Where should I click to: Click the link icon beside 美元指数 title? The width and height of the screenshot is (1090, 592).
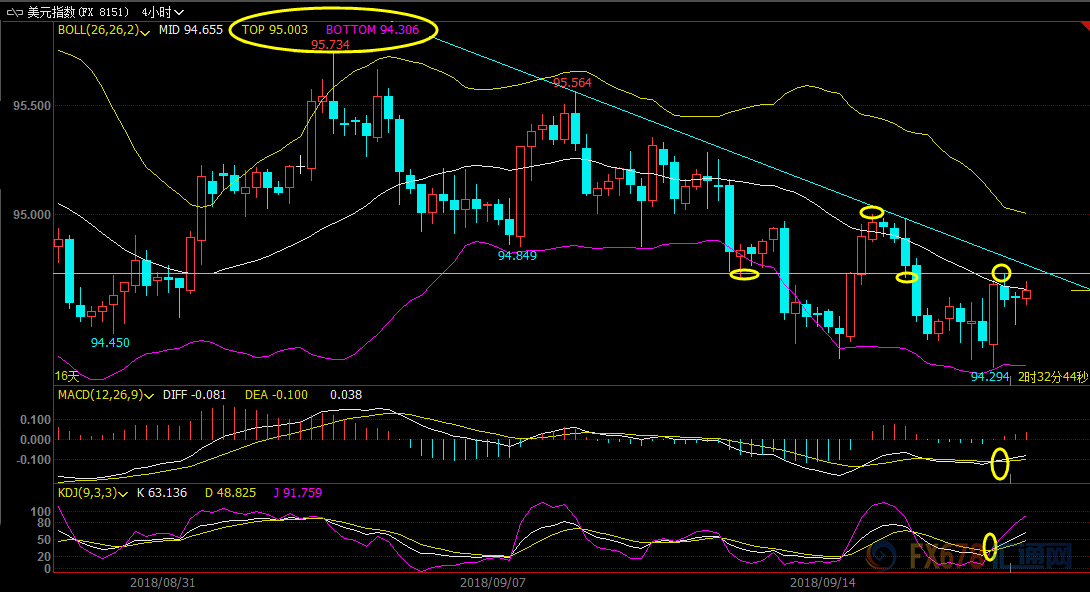pyautogui.click(x=14, y=10)
